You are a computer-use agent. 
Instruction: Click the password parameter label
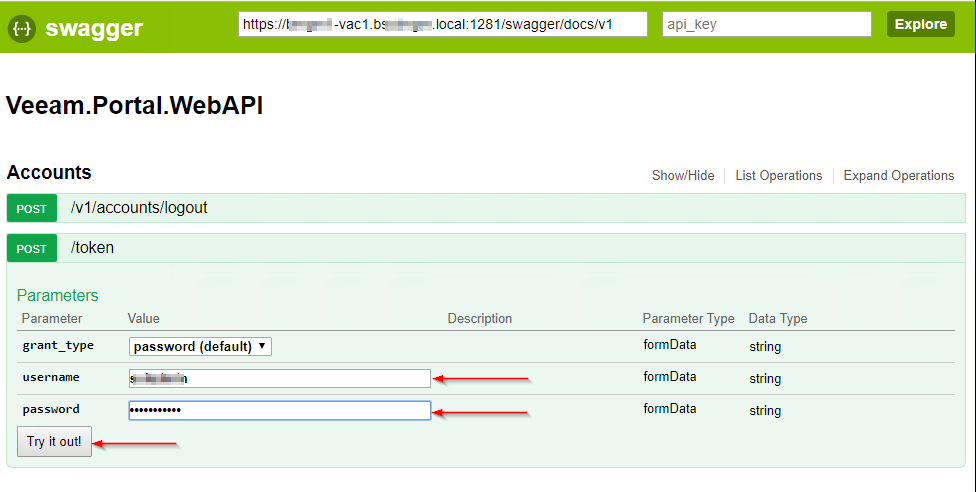(x=51, y=409)
